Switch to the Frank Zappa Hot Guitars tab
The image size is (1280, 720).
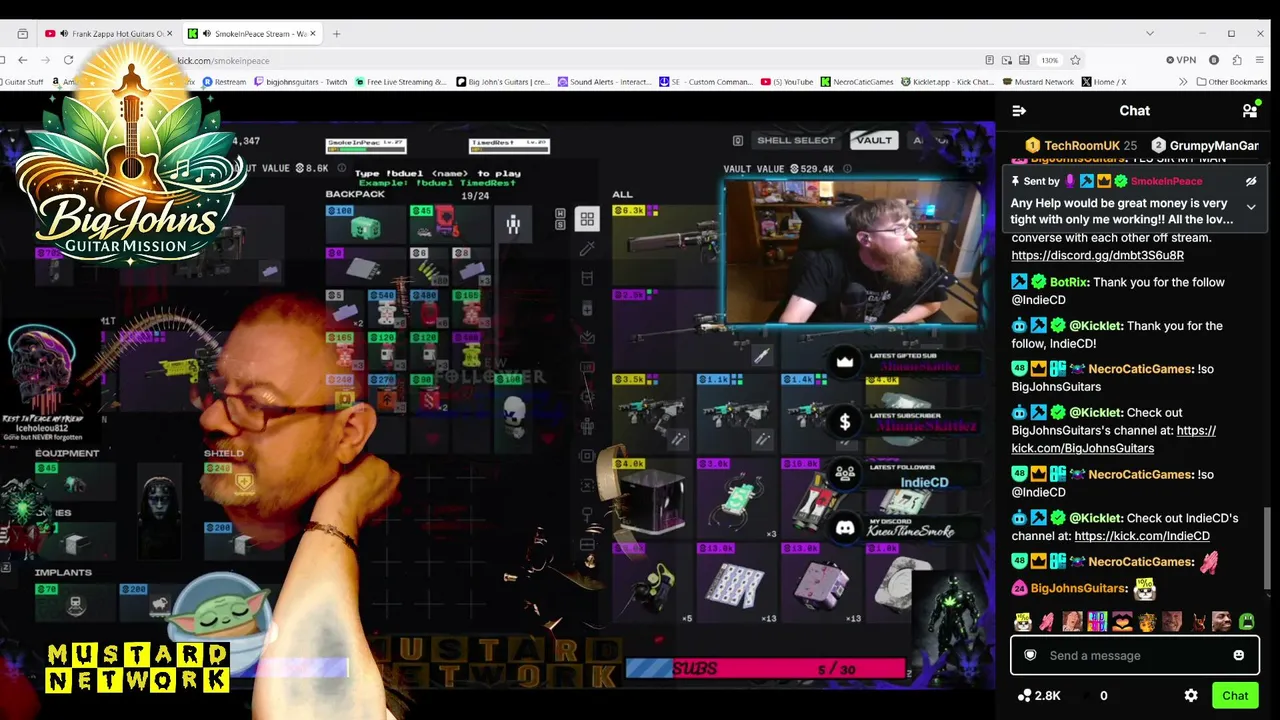108,34
